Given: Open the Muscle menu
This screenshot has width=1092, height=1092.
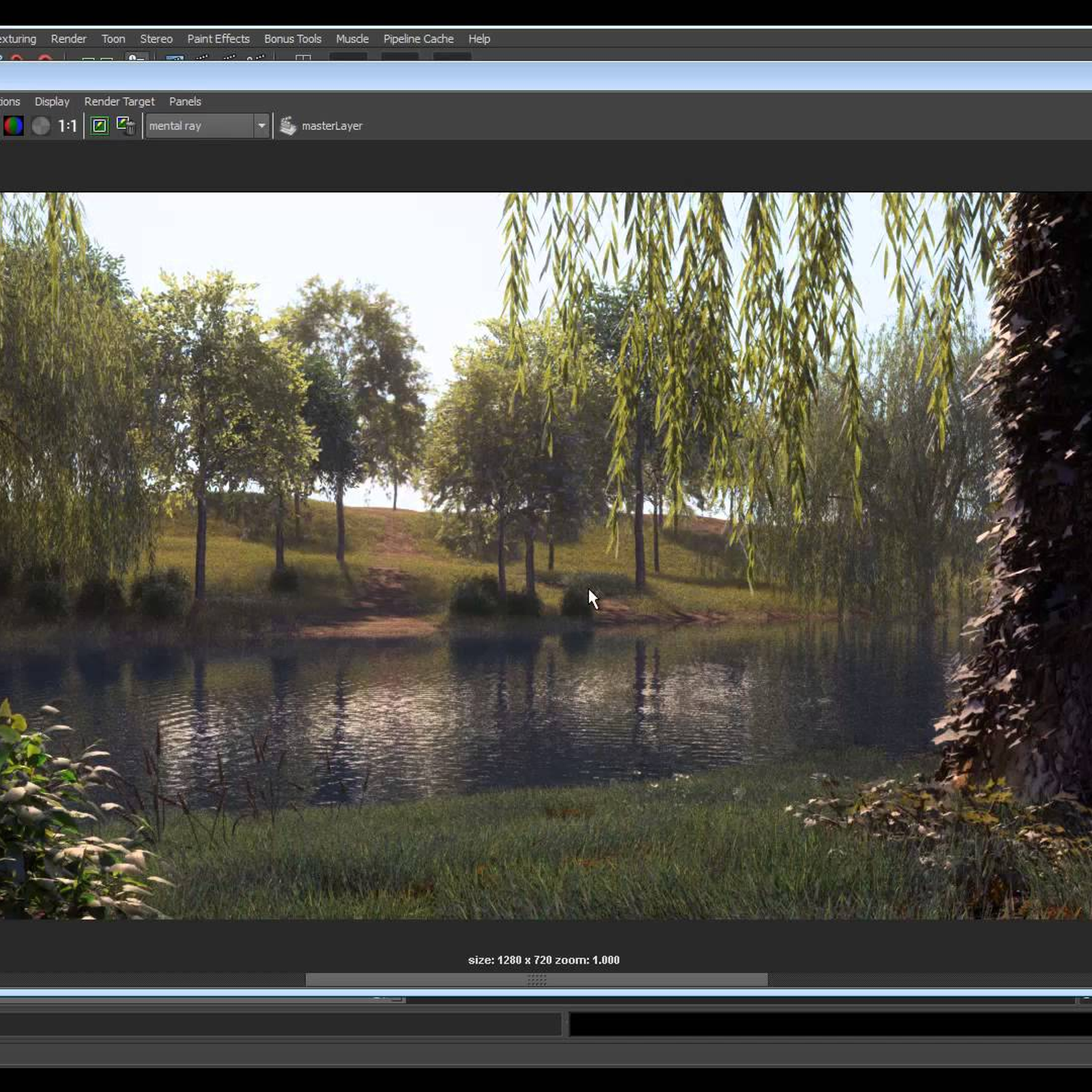Looking at the screenshot, I should 352,39.
